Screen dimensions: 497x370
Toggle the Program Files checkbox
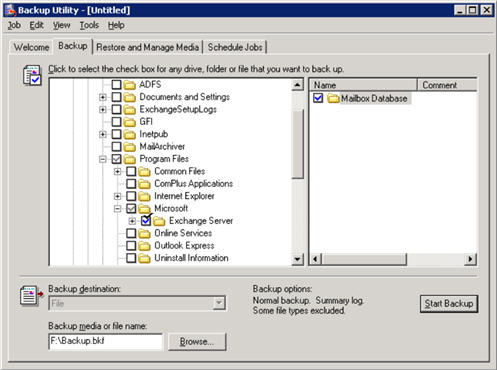pyautogui.click(x=116, y=159)
